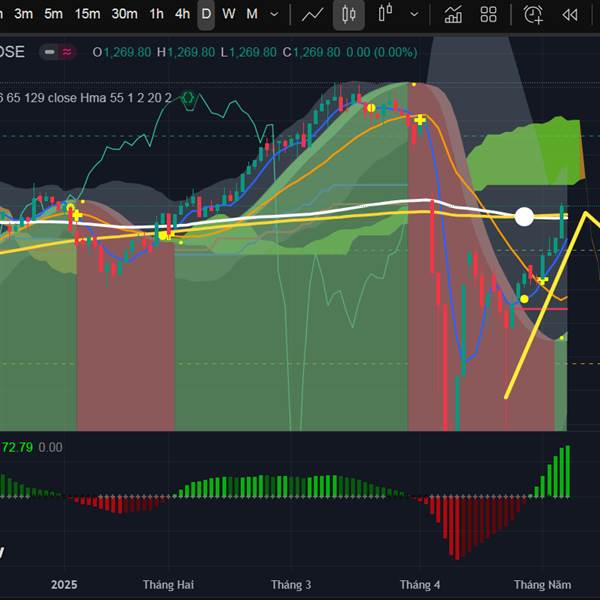Select the M monthly timeframe
This screenshot has height=600, width=600.
[x=252, y=14]
